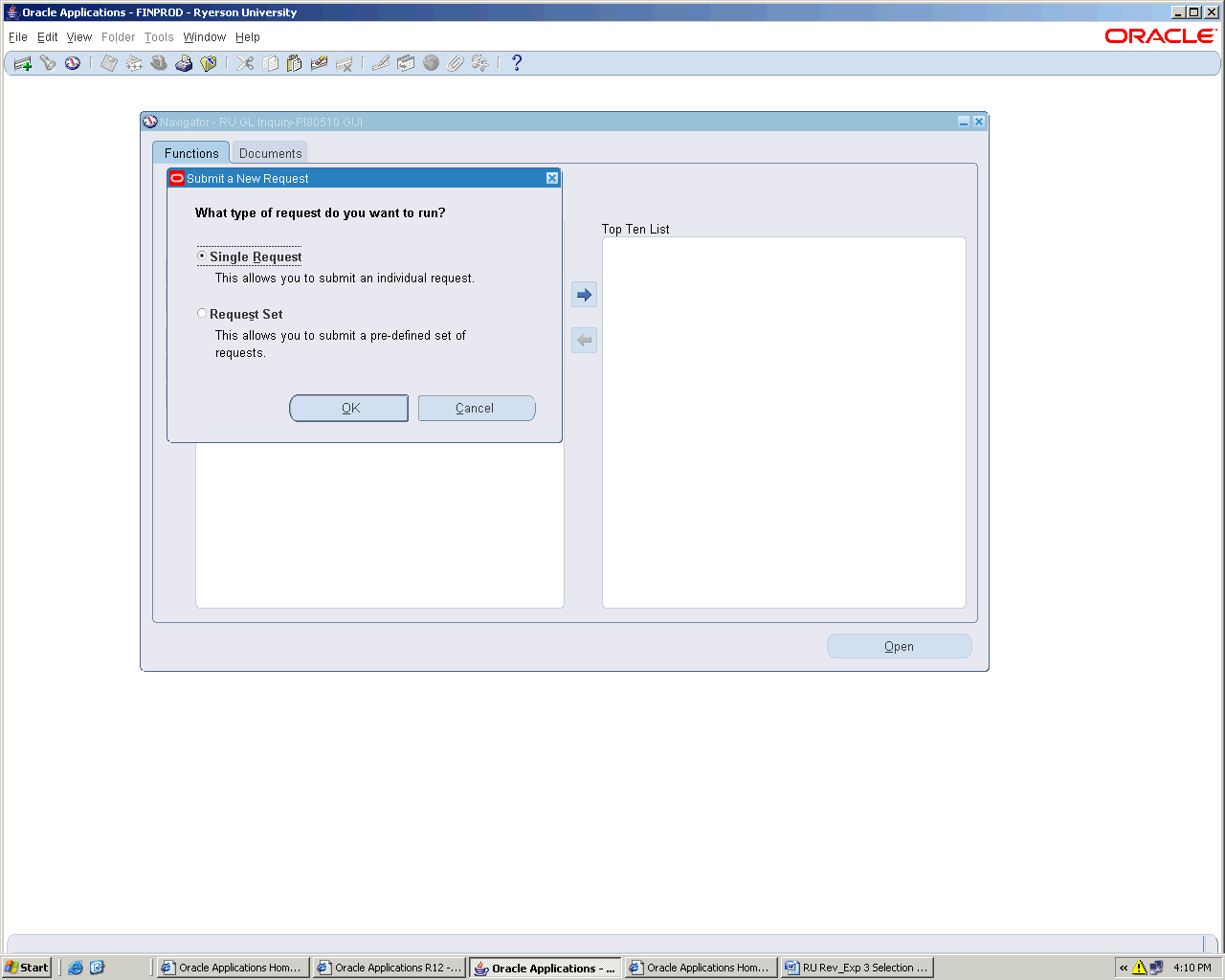1225x980 pixels.
Task: Click the Open button in Navigator
Action: (899, 646)
